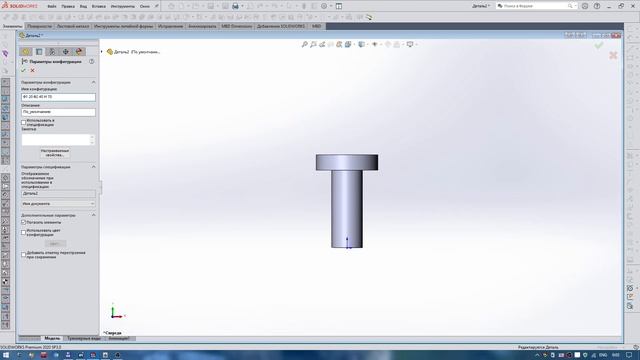Cancel configuration with red X in panel
The image size is (640, 360).
33,70
